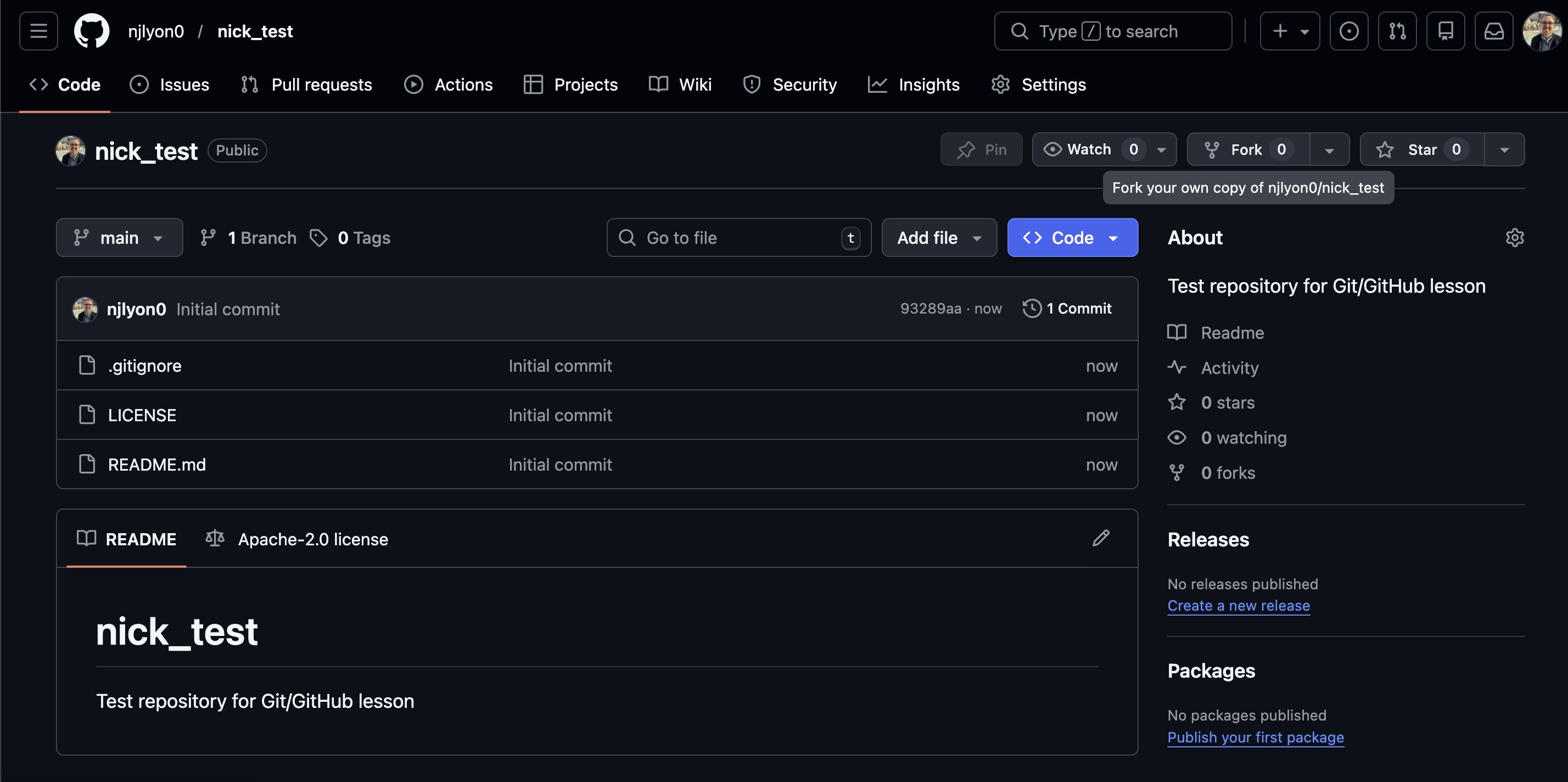Open the Initial commit message in header row
The image size is (1568, 782).
tap(228, 309)
